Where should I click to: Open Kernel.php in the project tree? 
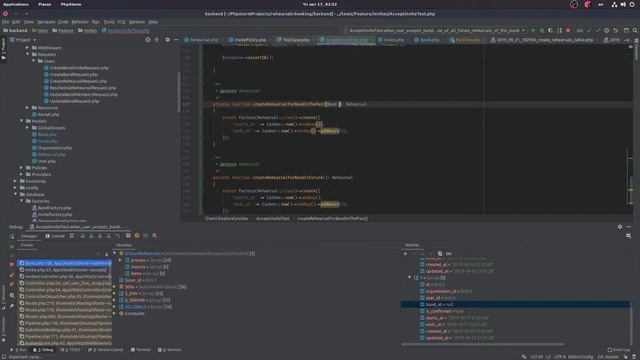point(46,115)
